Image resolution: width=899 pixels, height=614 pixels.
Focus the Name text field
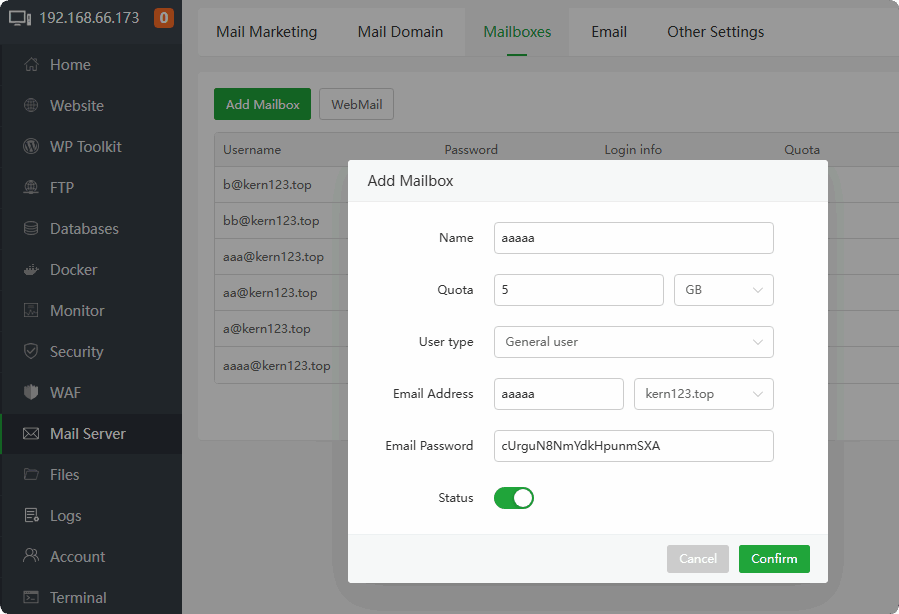click(x=633, y=238)
